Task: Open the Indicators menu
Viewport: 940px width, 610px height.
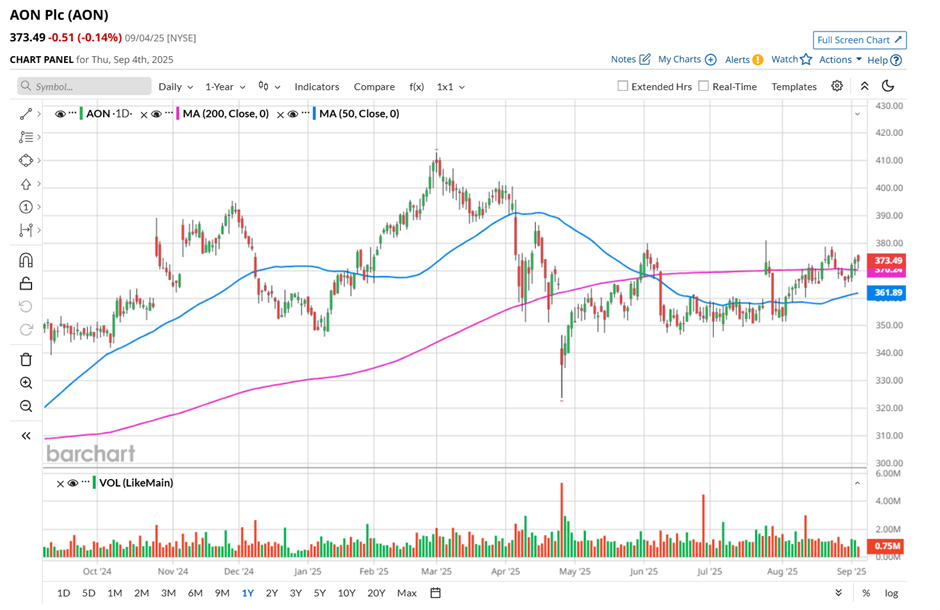Action: pos(317,87)
